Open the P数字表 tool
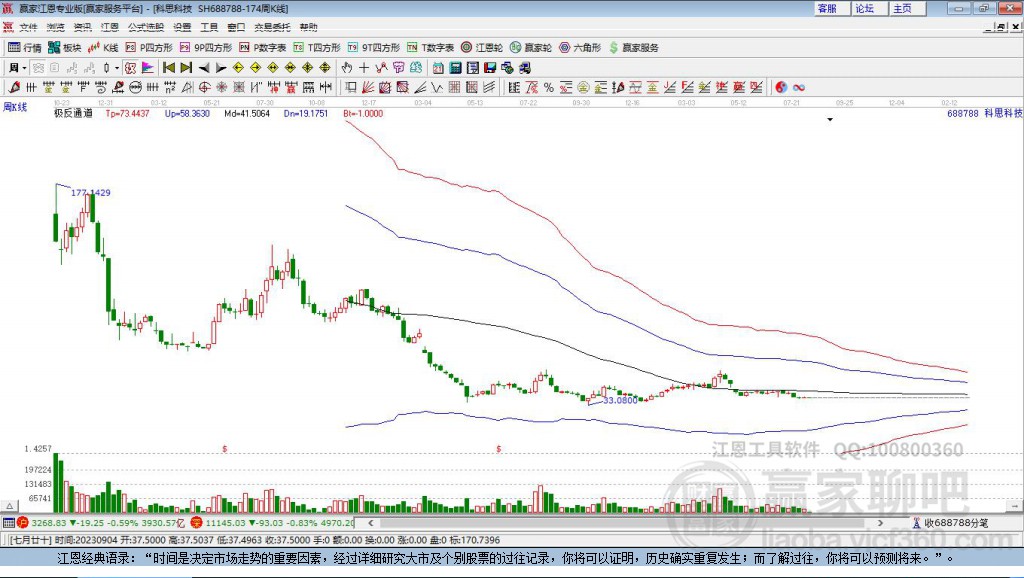The image size is (1024, 578). (263, 48)
